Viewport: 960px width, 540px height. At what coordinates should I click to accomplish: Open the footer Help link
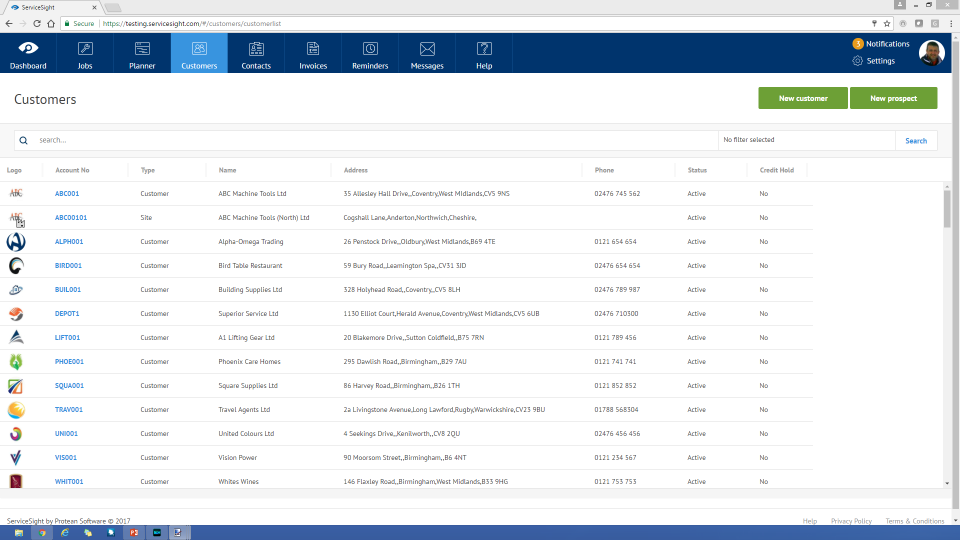[809, 521]
